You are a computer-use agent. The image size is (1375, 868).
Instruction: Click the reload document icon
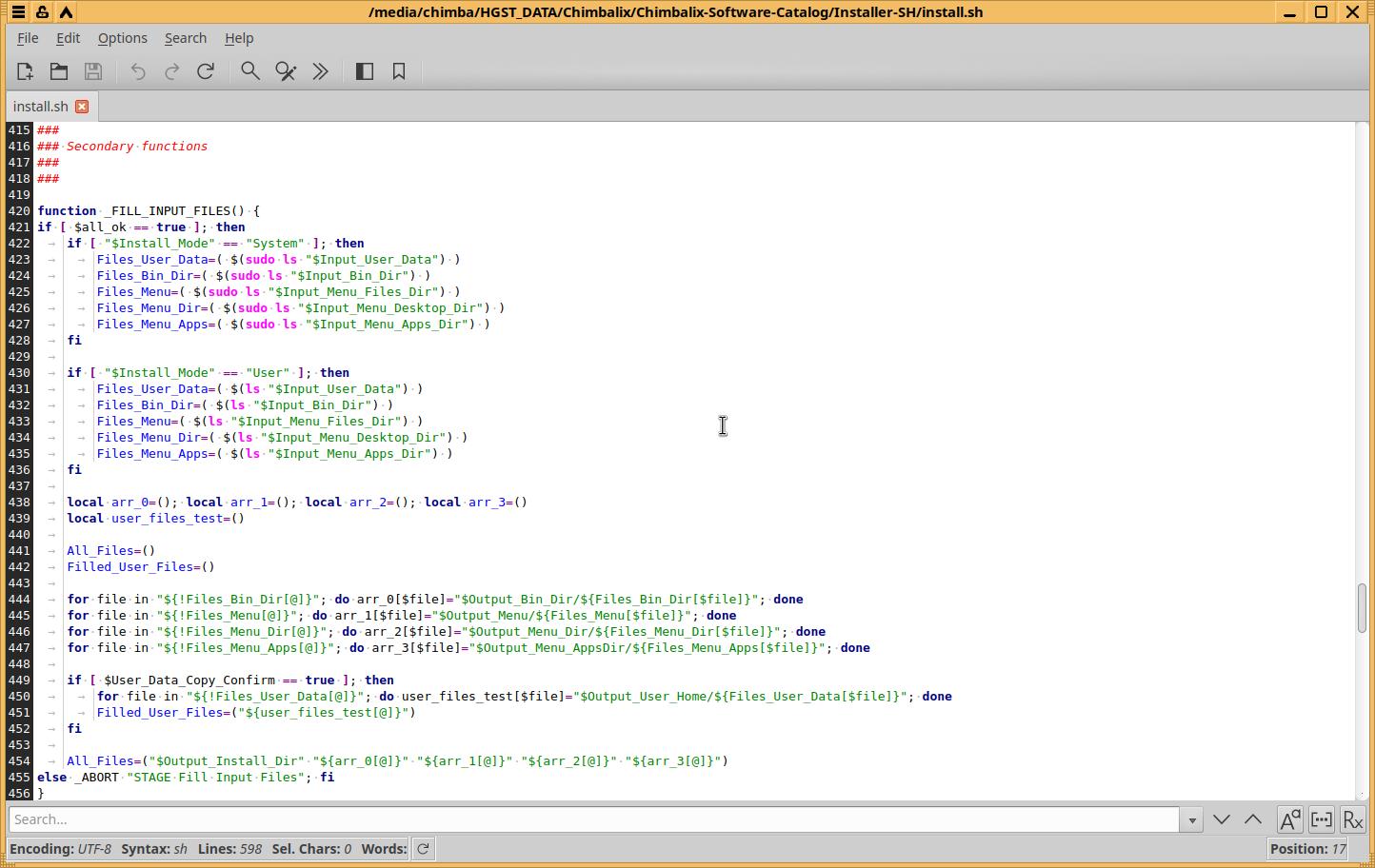coord(206,71)
